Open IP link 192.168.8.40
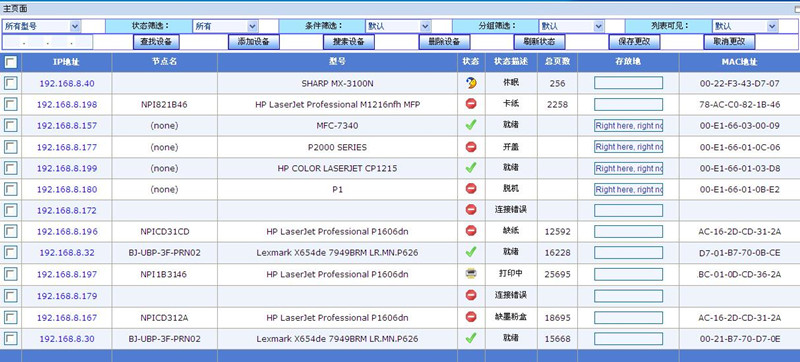 pos(67,84)
